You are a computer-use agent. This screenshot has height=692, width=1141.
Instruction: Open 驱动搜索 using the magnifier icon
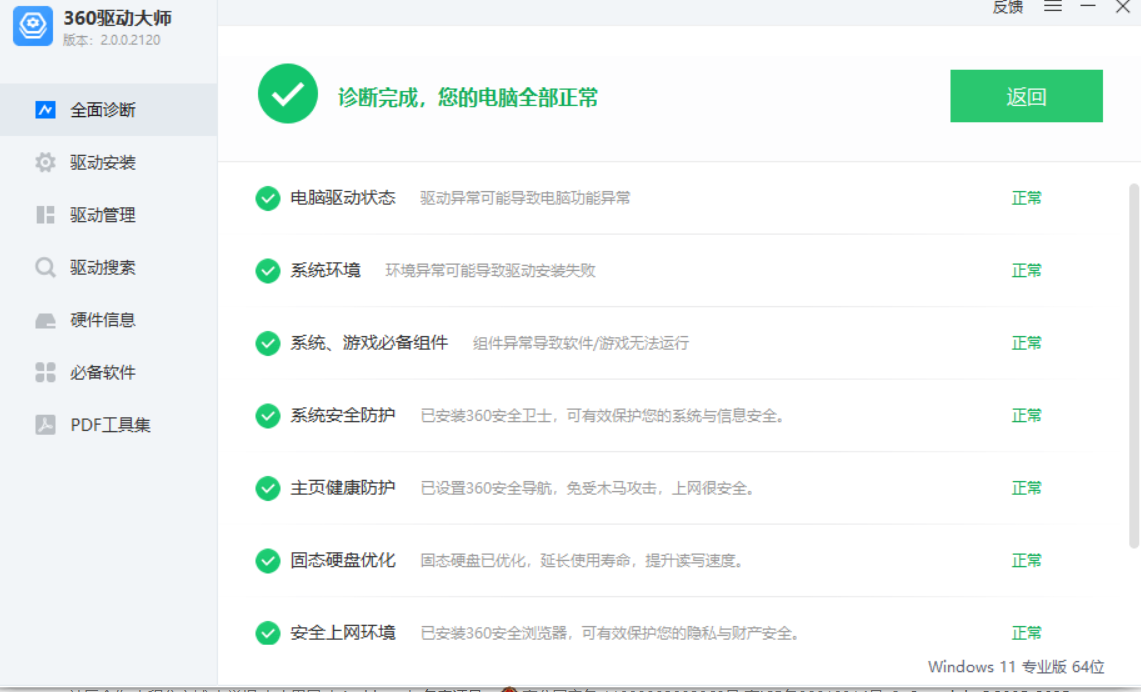tap(44, 267)
